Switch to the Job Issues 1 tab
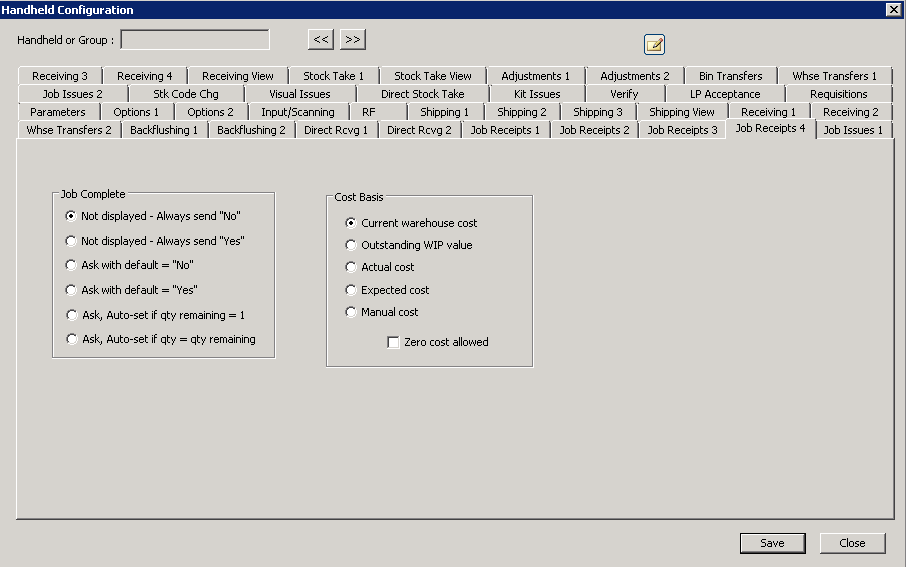Screen dimensions: 906x567 (852, 130)
